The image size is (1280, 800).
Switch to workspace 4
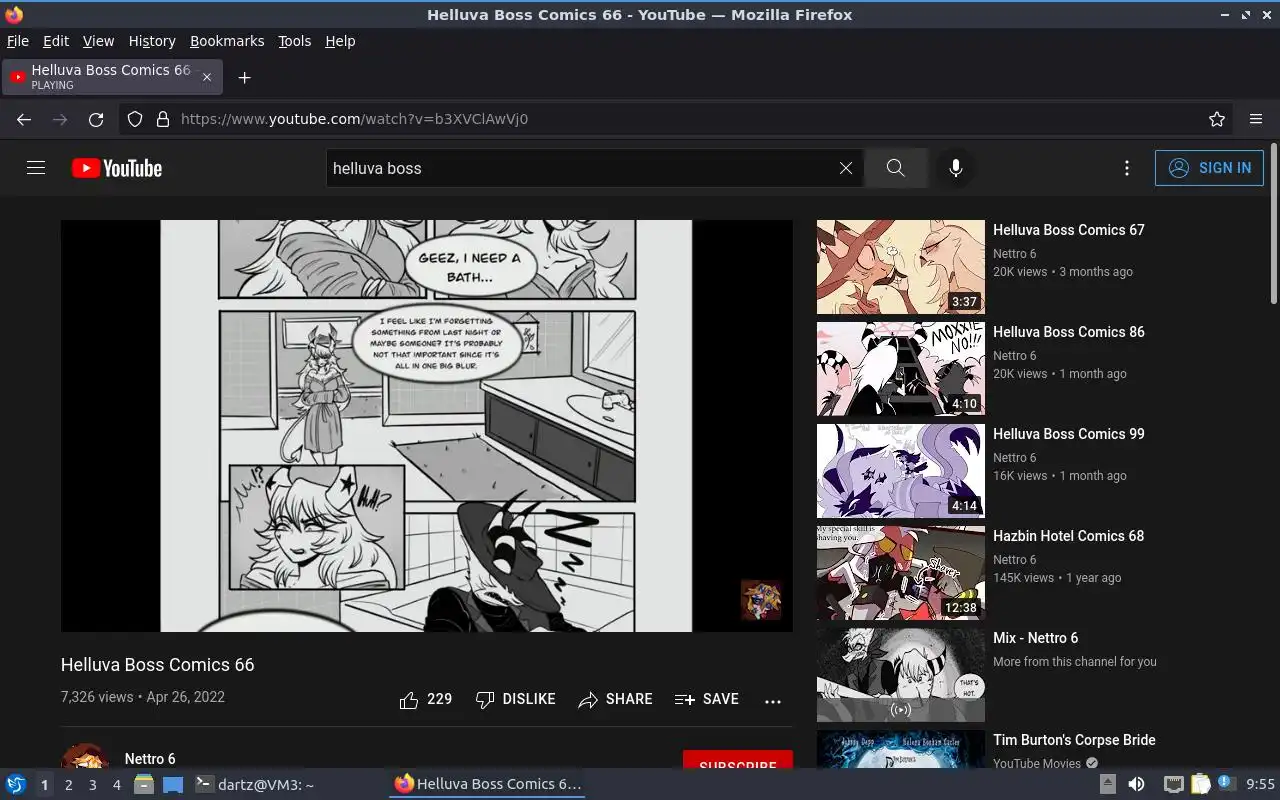[x=116, y=785]
